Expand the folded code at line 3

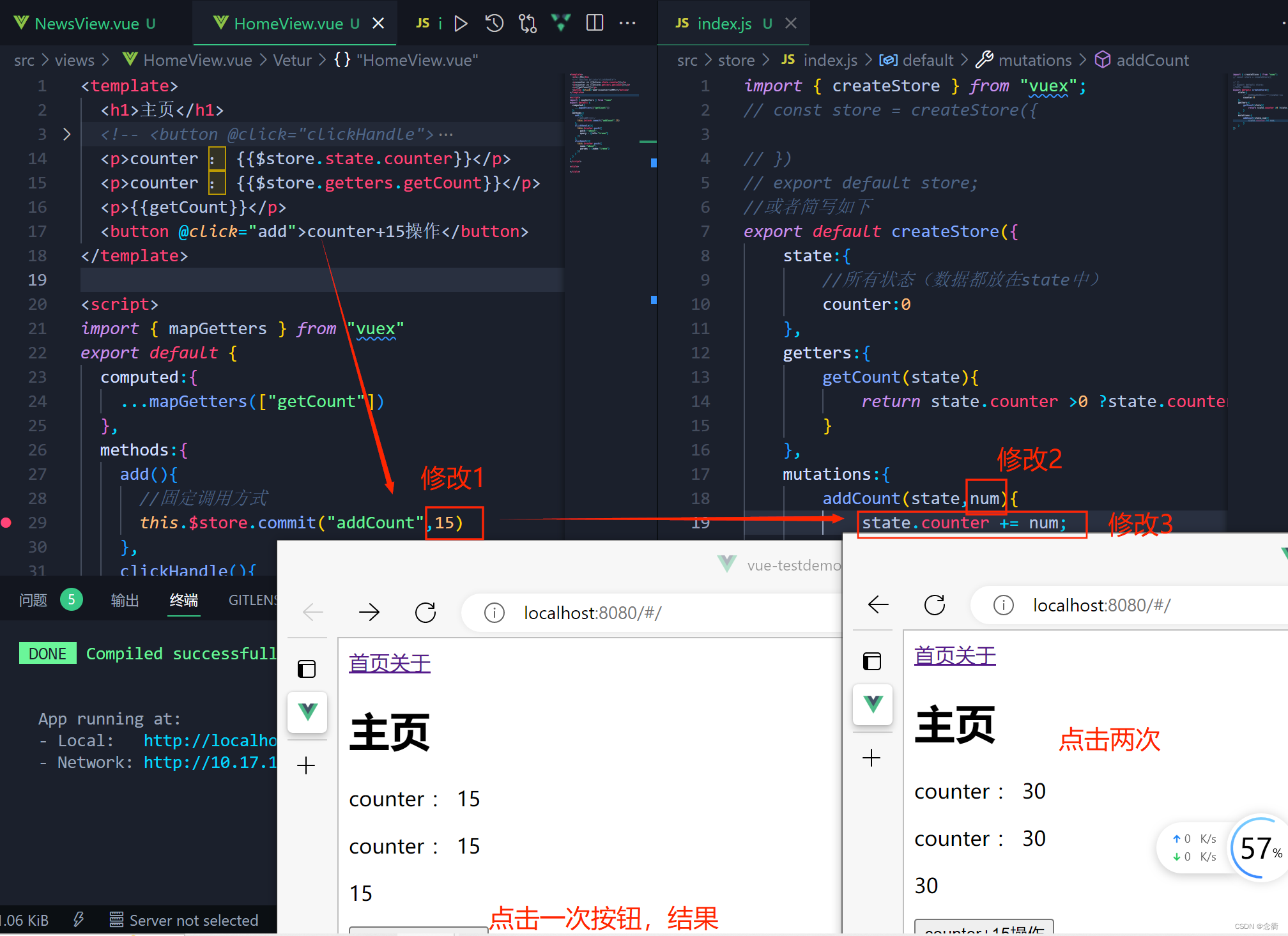point(66,134)
